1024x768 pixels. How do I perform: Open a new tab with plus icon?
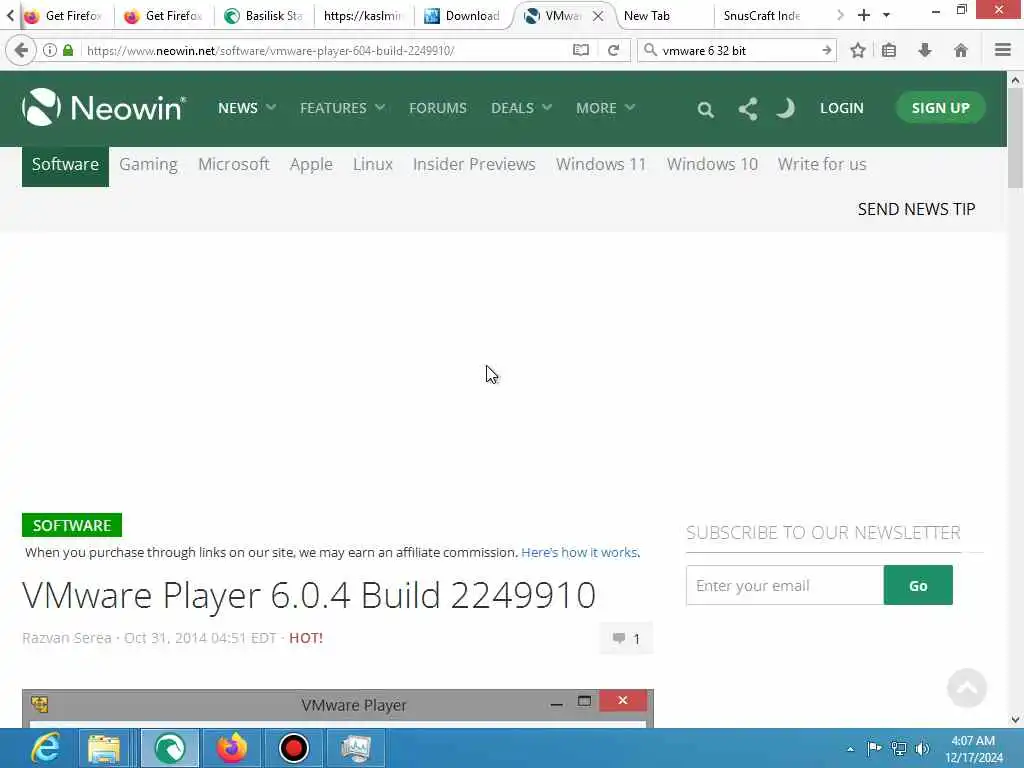click(x=863, y=15)
